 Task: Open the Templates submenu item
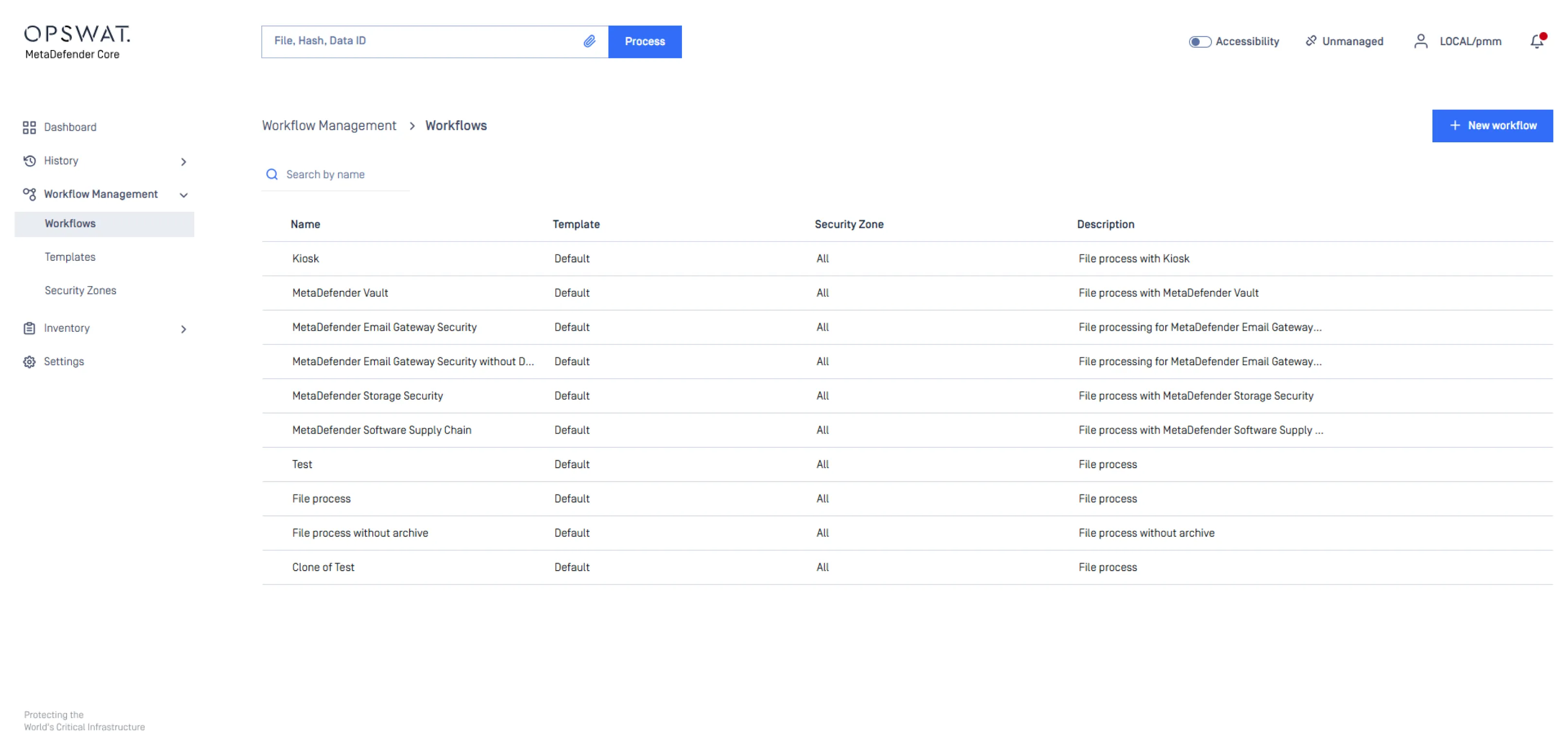tap(70, 257)
